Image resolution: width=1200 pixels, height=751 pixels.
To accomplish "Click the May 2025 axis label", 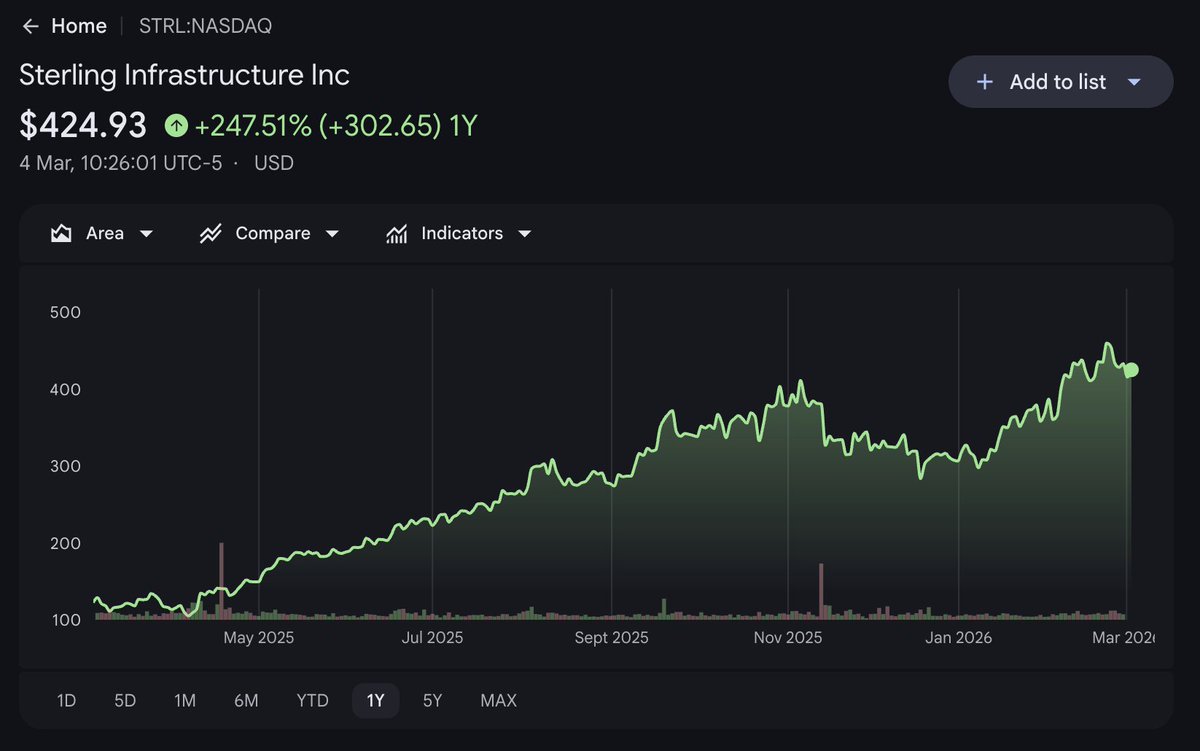I will [x=259, y=637].
